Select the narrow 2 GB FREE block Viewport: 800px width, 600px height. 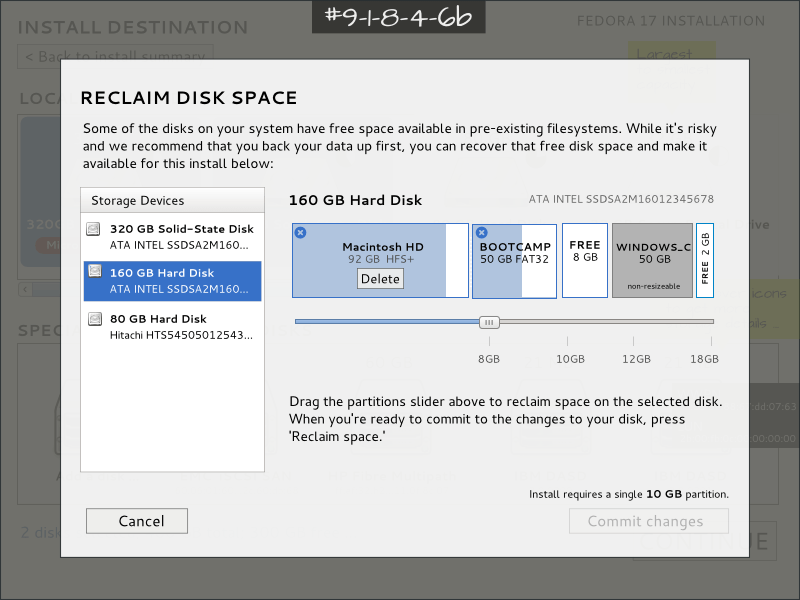704,260
